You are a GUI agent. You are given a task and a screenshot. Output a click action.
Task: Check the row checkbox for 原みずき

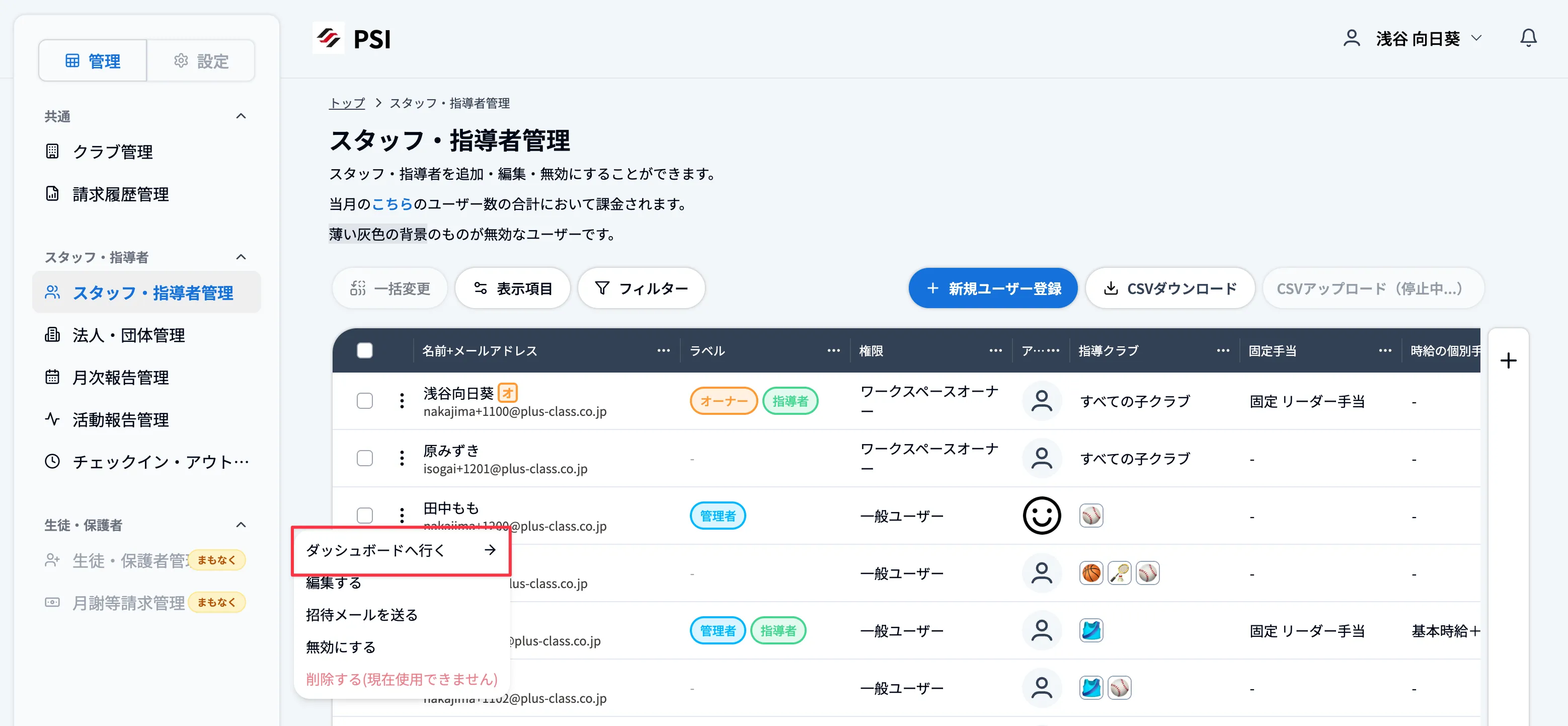pos(365,458)
